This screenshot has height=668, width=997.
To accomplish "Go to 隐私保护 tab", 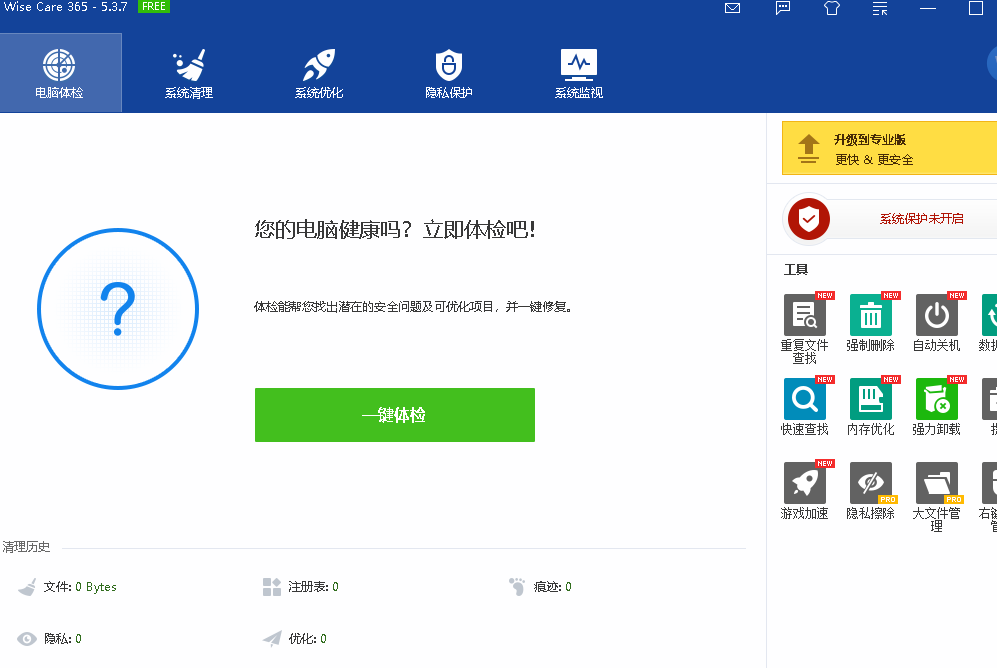I will click(x=448, y=72).
